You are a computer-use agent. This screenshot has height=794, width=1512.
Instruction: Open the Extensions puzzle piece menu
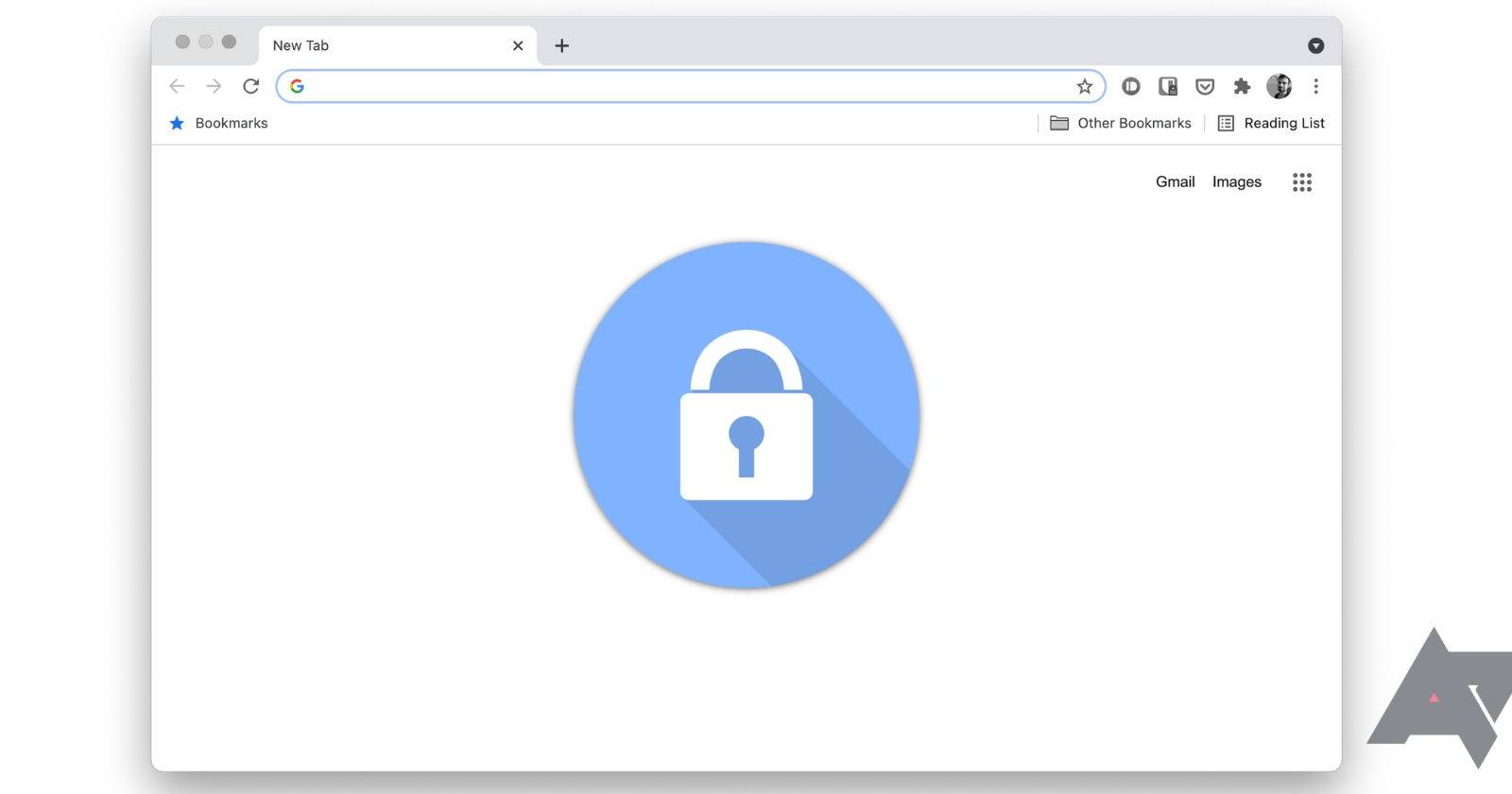(1242, 86)
